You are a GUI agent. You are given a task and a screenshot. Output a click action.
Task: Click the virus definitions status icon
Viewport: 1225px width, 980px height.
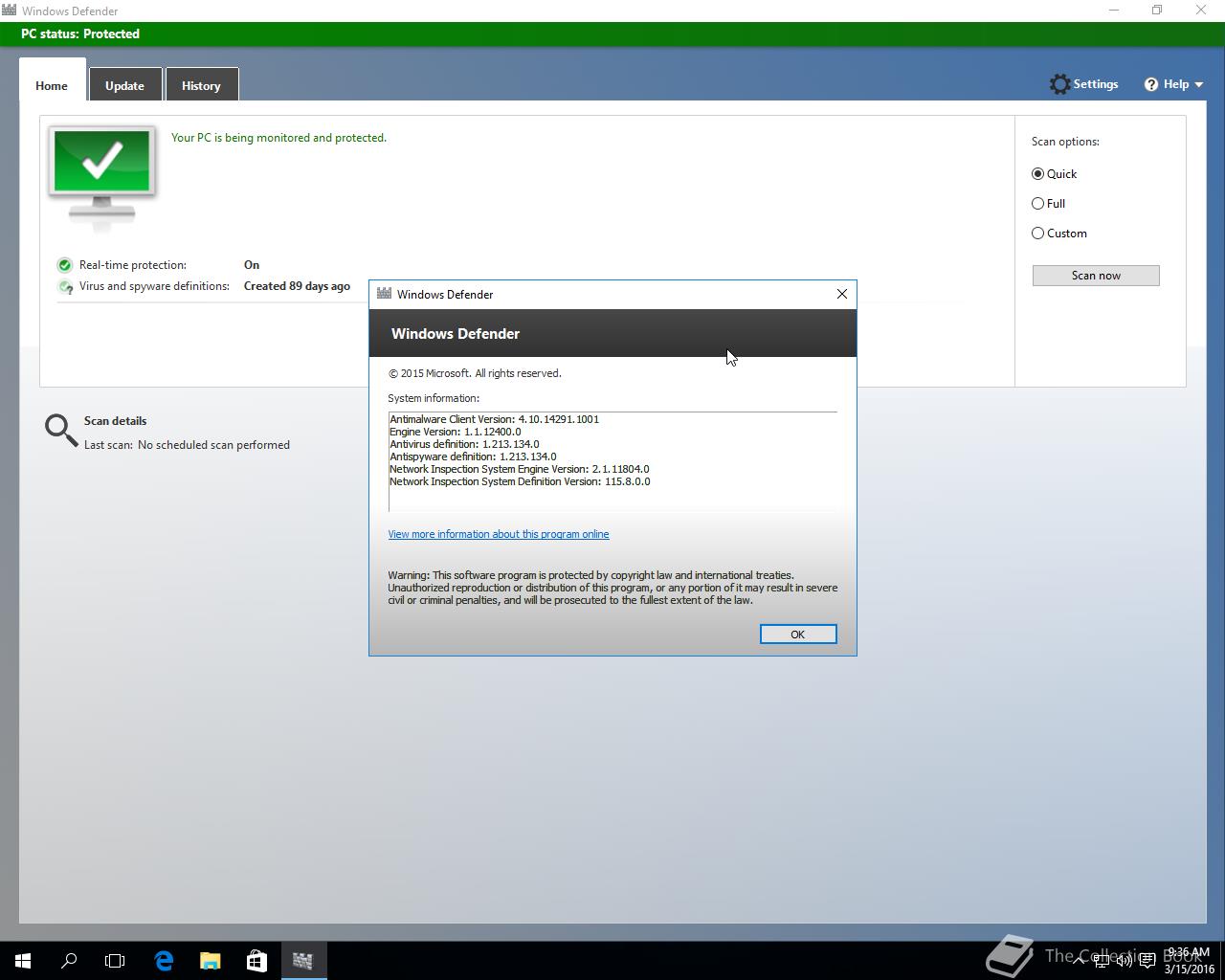(65, 286)
